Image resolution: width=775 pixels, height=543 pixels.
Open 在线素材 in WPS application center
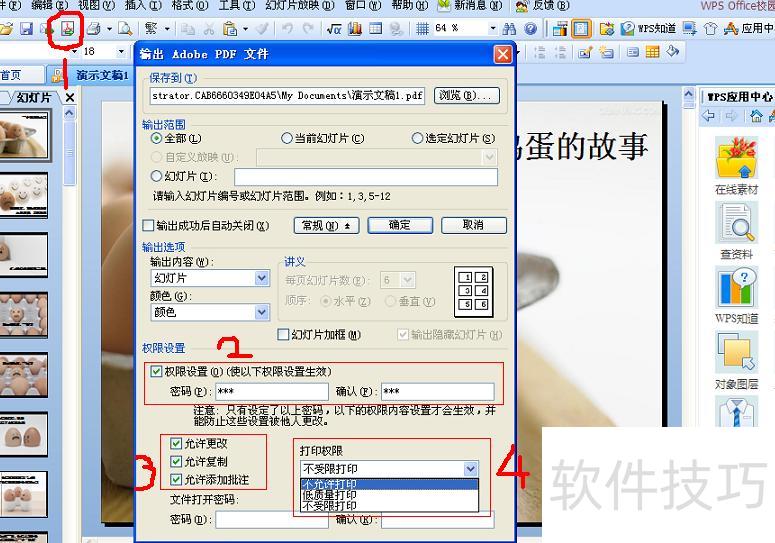(x=736, y=166)
